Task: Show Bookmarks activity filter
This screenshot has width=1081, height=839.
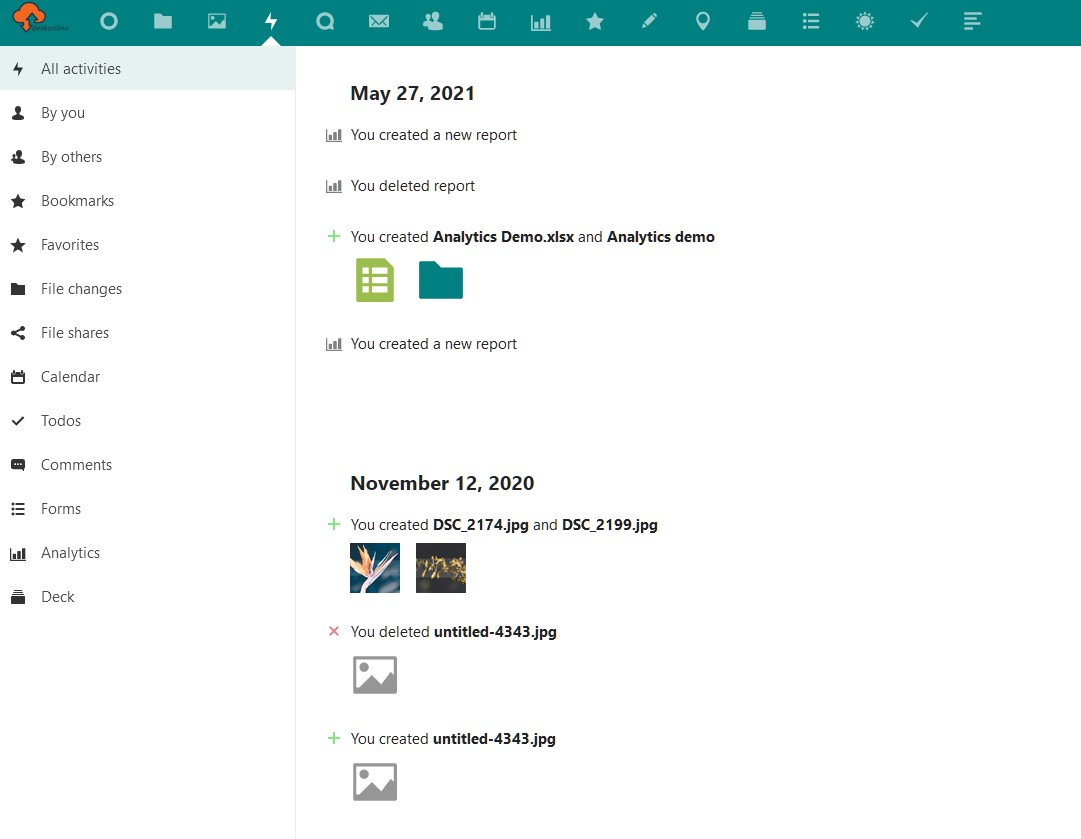Action: (x=148, y=201)
